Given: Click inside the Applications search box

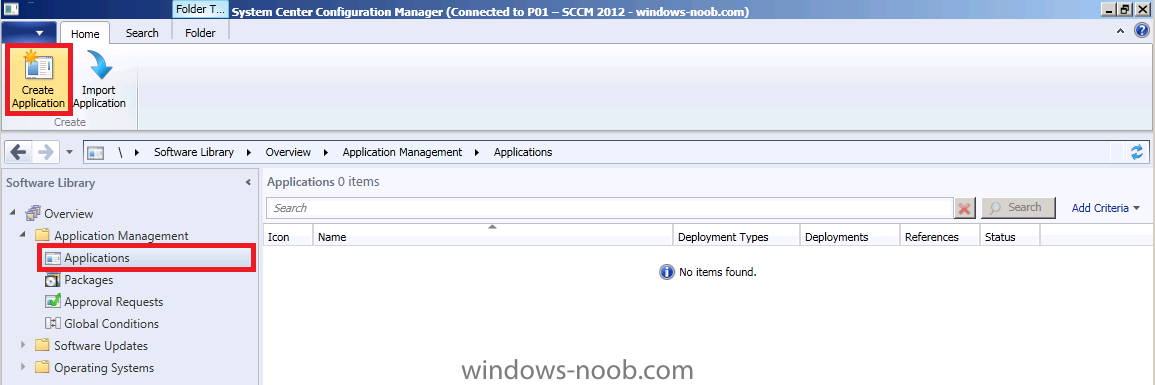Looking at the screenshot, I should (x=610, y=208).
